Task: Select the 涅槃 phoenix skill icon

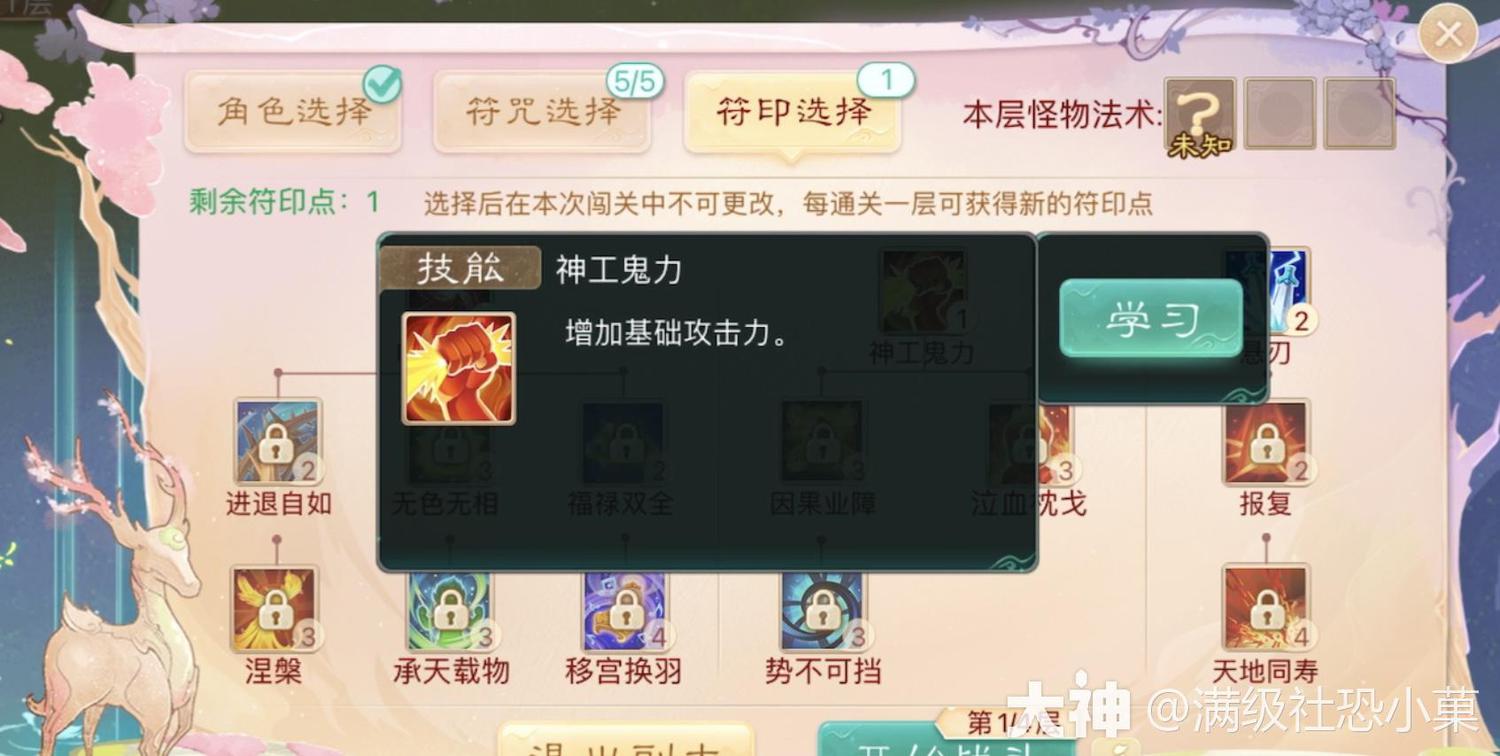Action: (274, 608)
